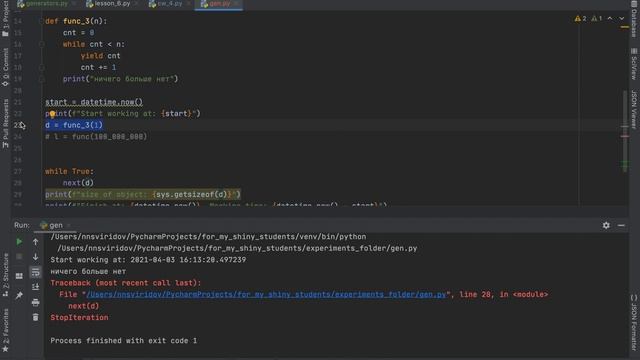Open gen.py traceback file link
This screenshot has height=360, width=640.
267,294
